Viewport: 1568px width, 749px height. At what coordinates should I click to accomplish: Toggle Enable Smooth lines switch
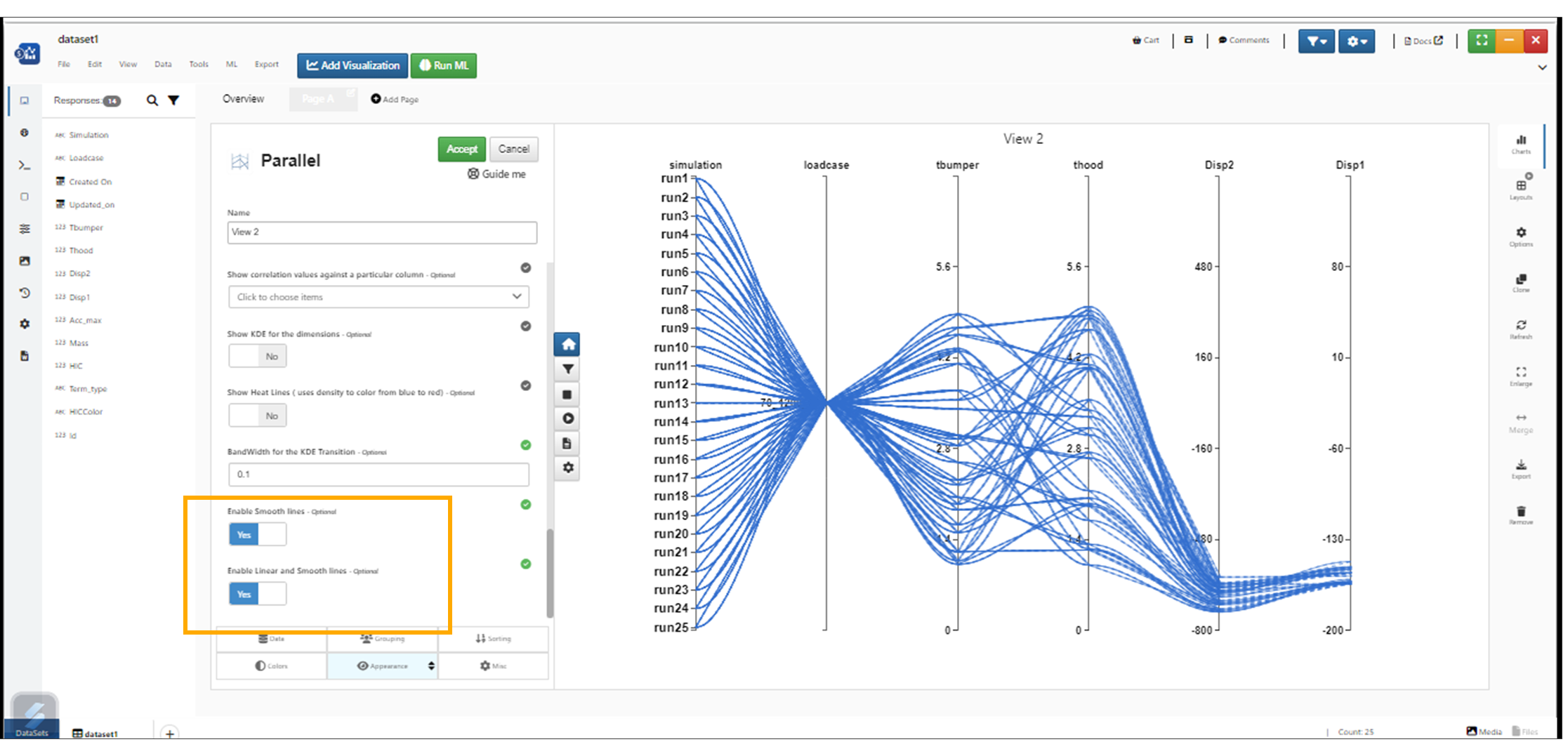[x=257, y=534]
